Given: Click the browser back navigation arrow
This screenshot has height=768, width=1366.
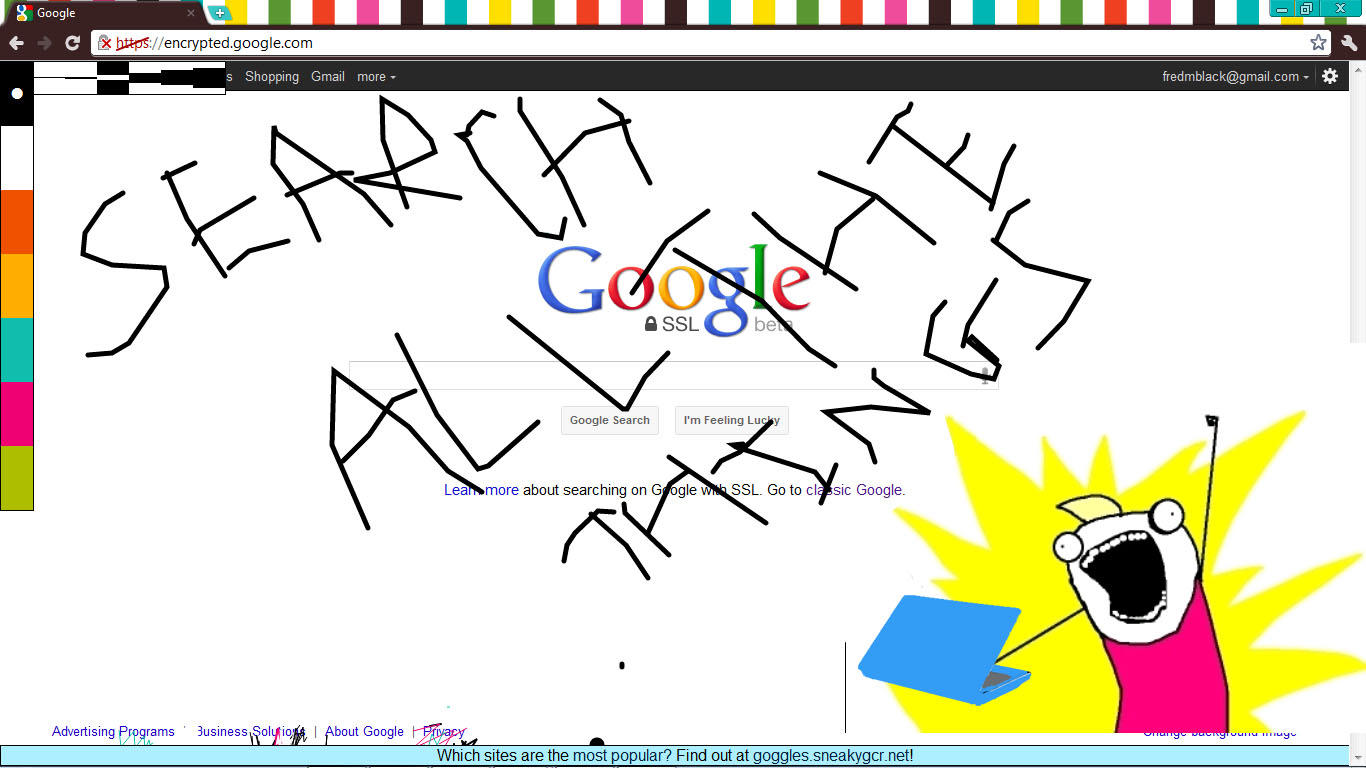Looking at the screenshot, I should [16, 43].
